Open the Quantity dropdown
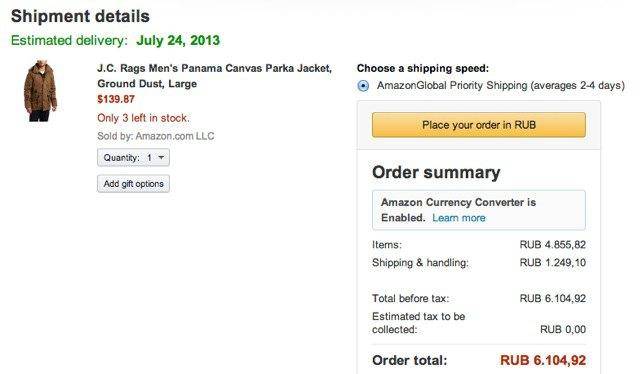The height and width of the screenshot is (374, 640). coord(133,158)
